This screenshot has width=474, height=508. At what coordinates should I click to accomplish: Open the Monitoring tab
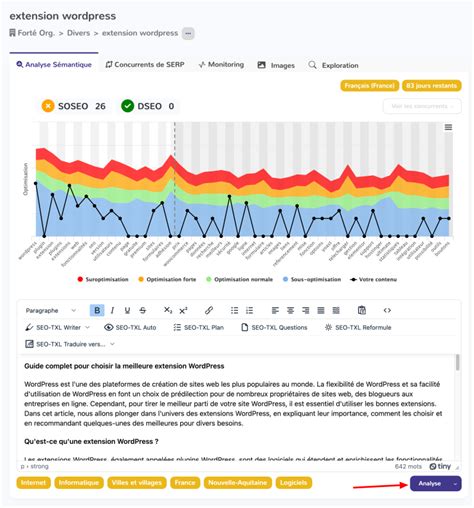click(221, 65)
